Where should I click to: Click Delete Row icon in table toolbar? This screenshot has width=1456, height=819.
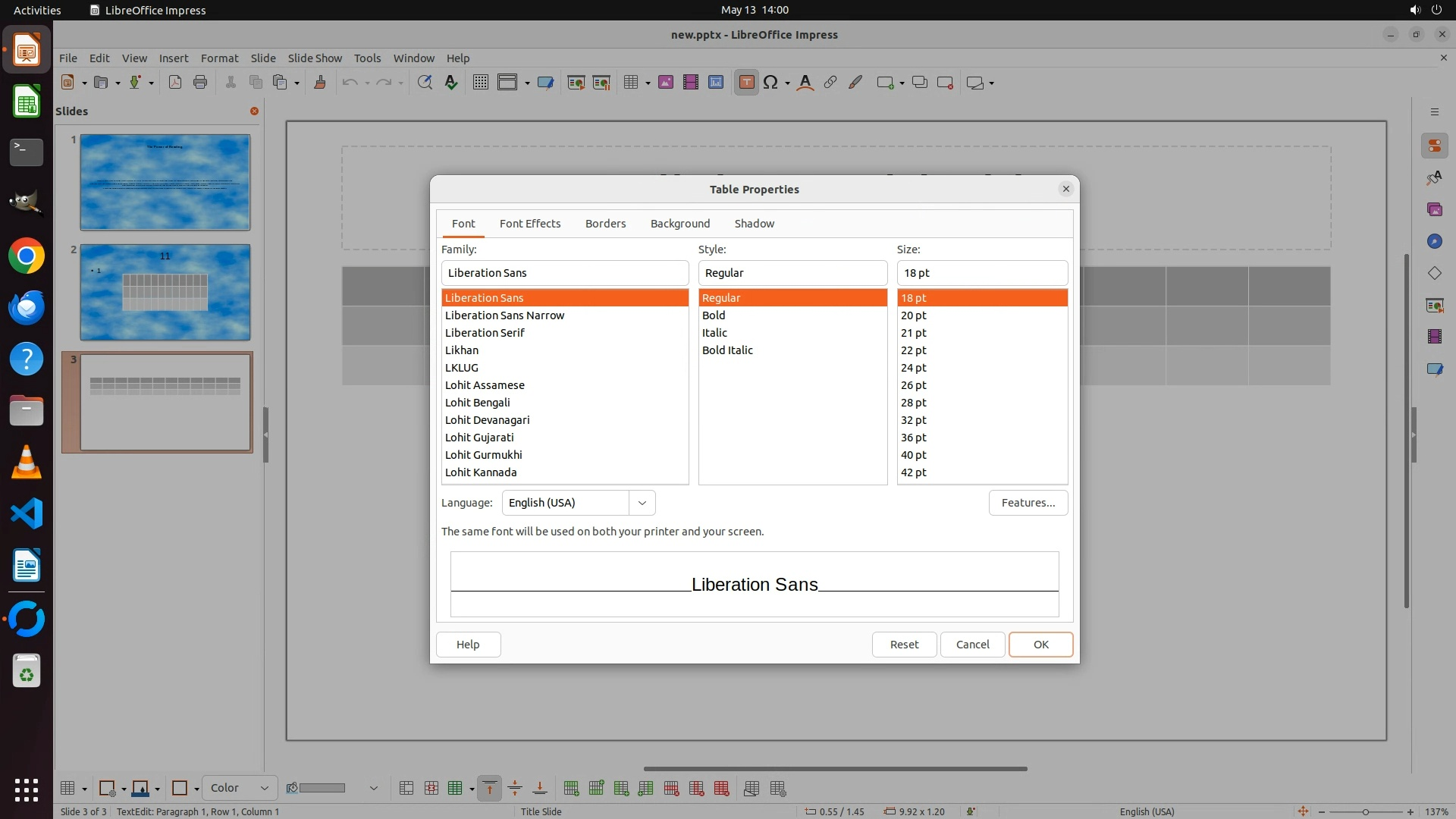671,789
